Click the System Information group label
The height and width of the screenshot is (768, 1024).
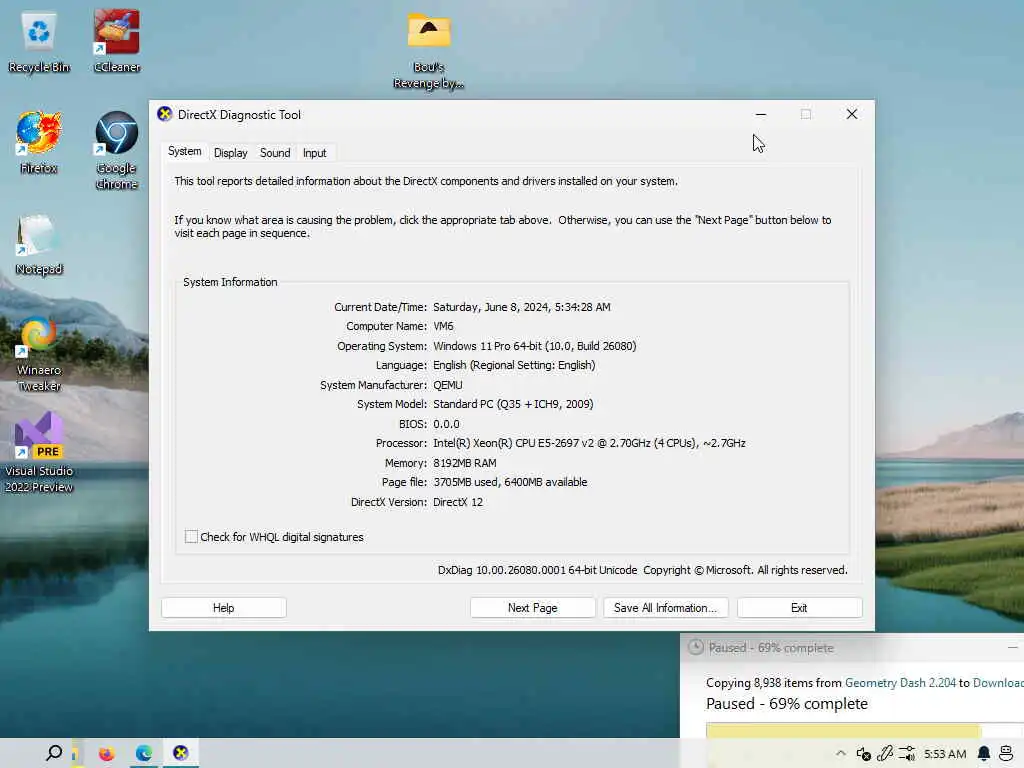(230, 282)
